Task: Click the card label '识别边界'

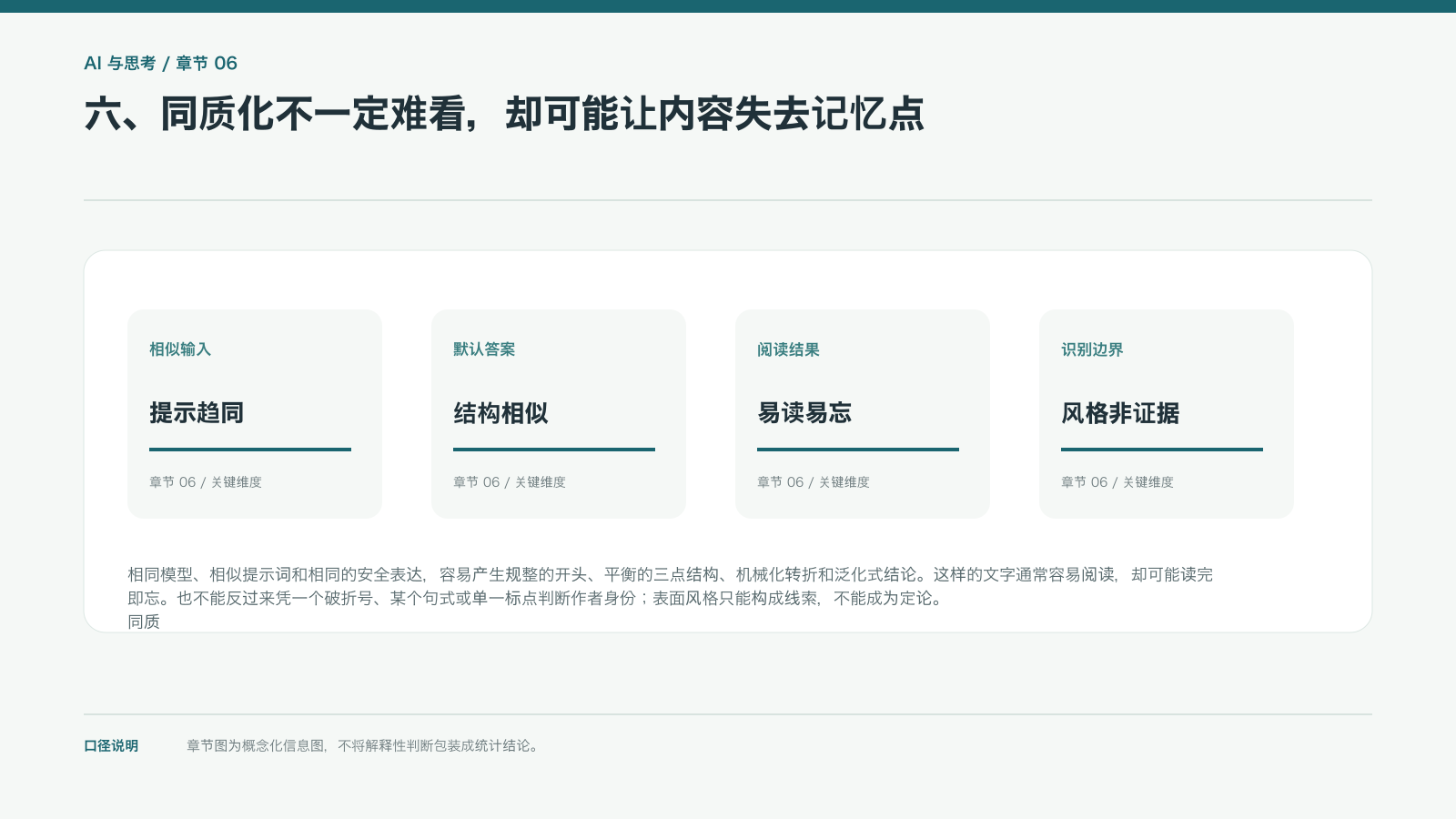Action: 1092,349
